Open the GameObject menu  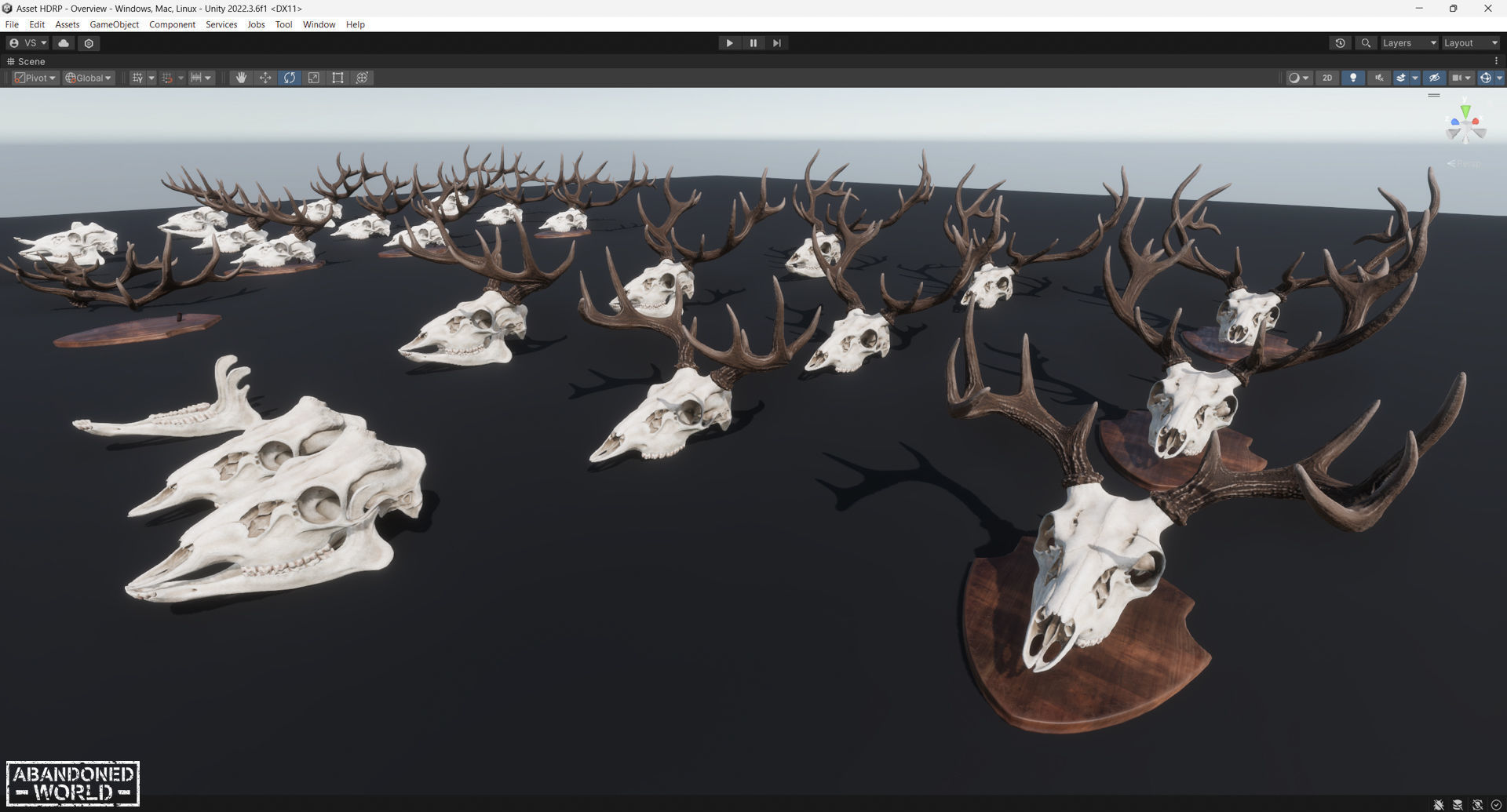(115, 24)
